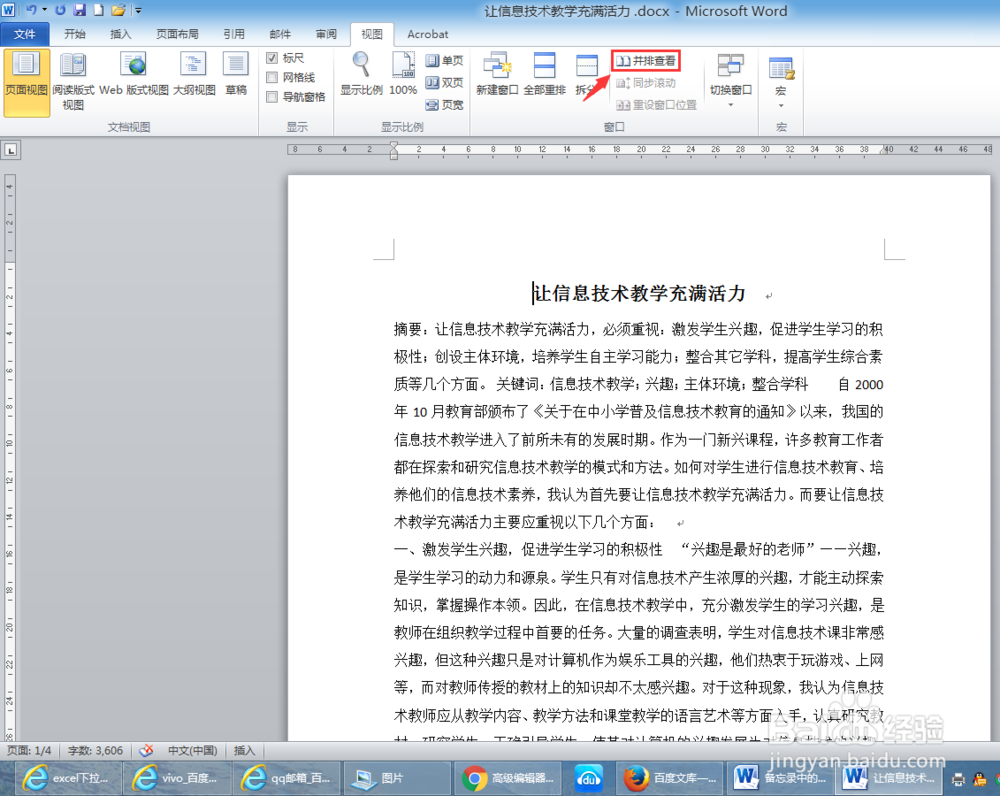
Task: Enable the 网格线 gridlines checkbox
Action: coord(273,77)
